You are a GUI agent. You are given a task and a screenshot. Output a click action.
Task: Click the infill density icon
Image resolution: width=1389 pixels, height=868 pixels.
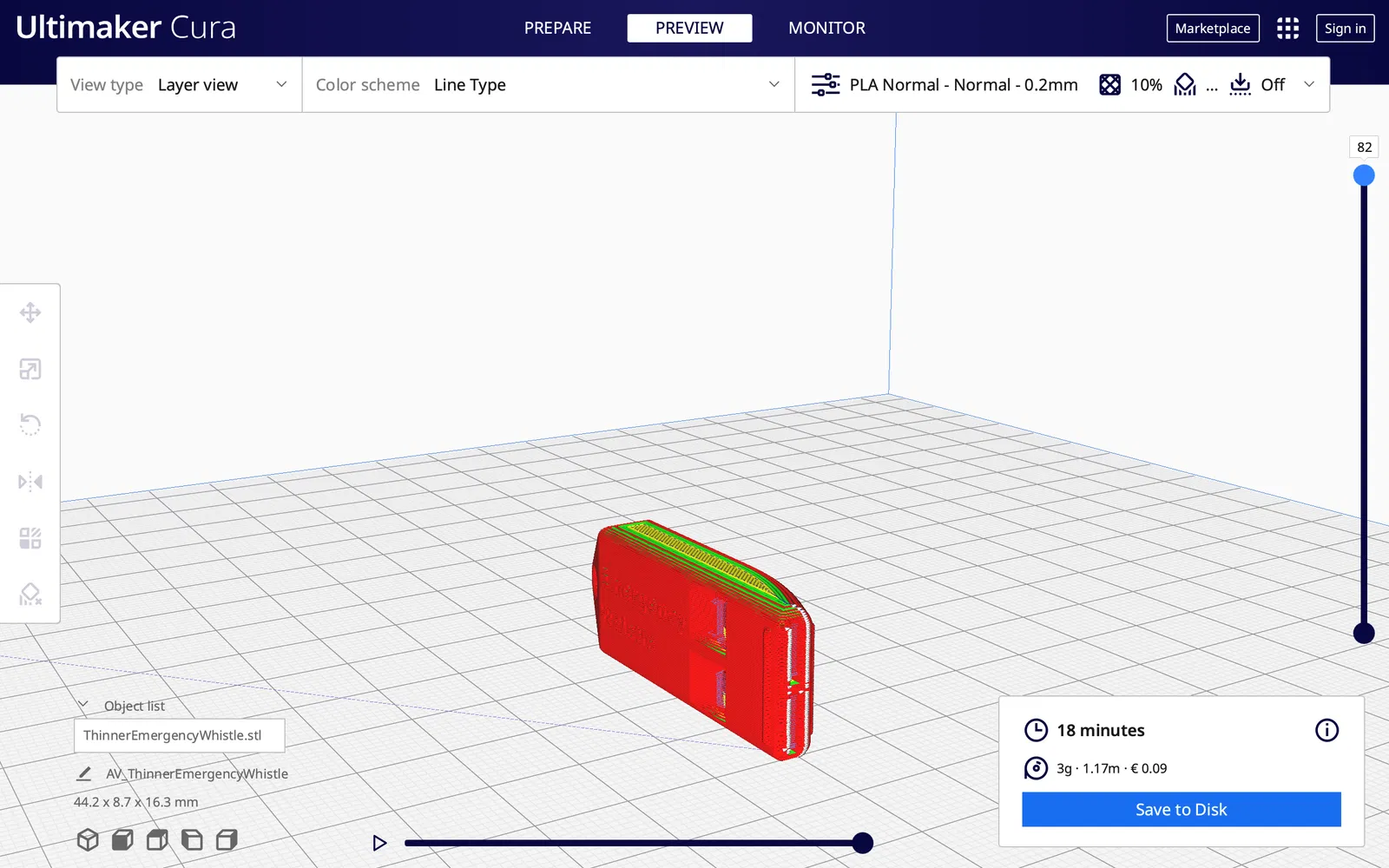tap(1109, 84)
